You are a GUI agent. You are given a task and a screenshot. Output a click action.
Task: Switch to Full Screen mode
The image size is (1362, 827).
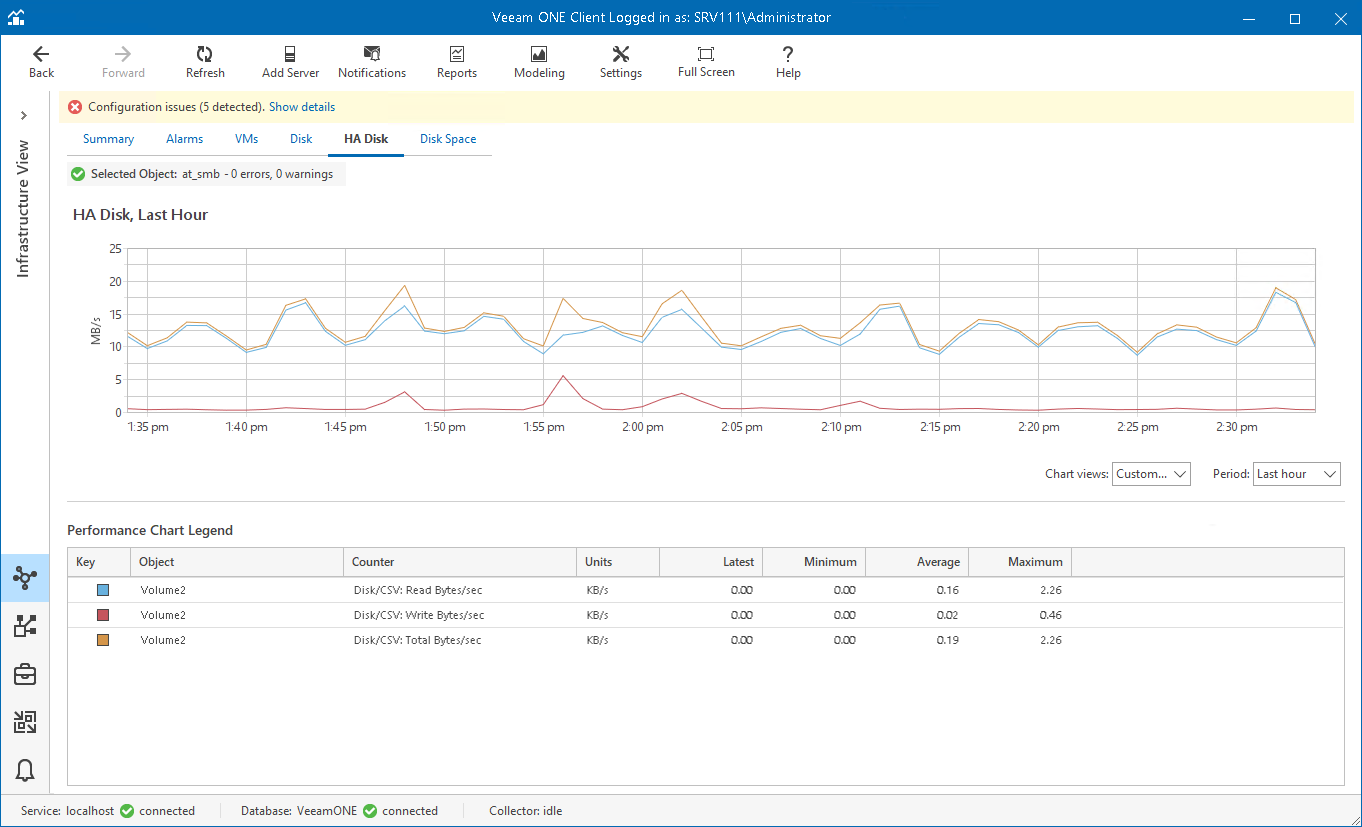[x=706, y=62]
